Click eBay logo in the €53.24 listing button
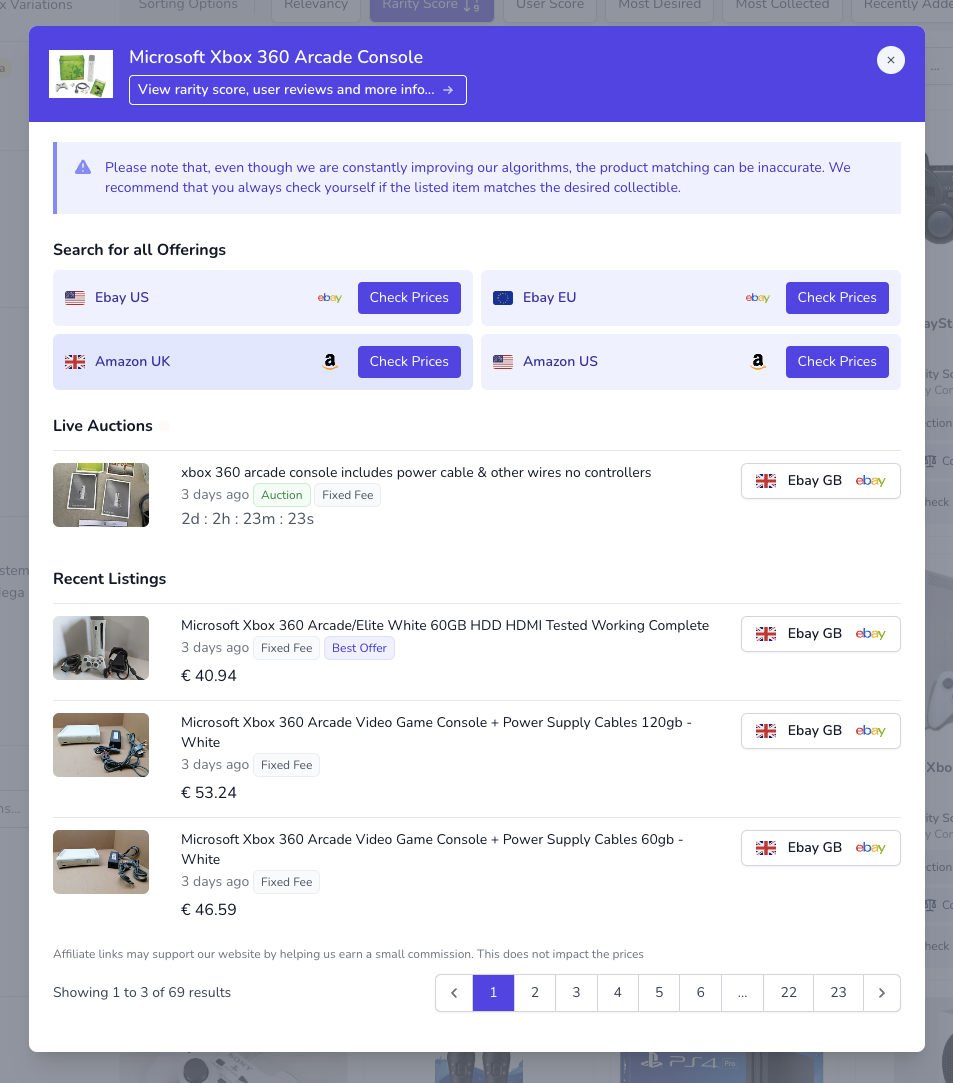This screenshot has width=953, height=1083. point(870,731)
